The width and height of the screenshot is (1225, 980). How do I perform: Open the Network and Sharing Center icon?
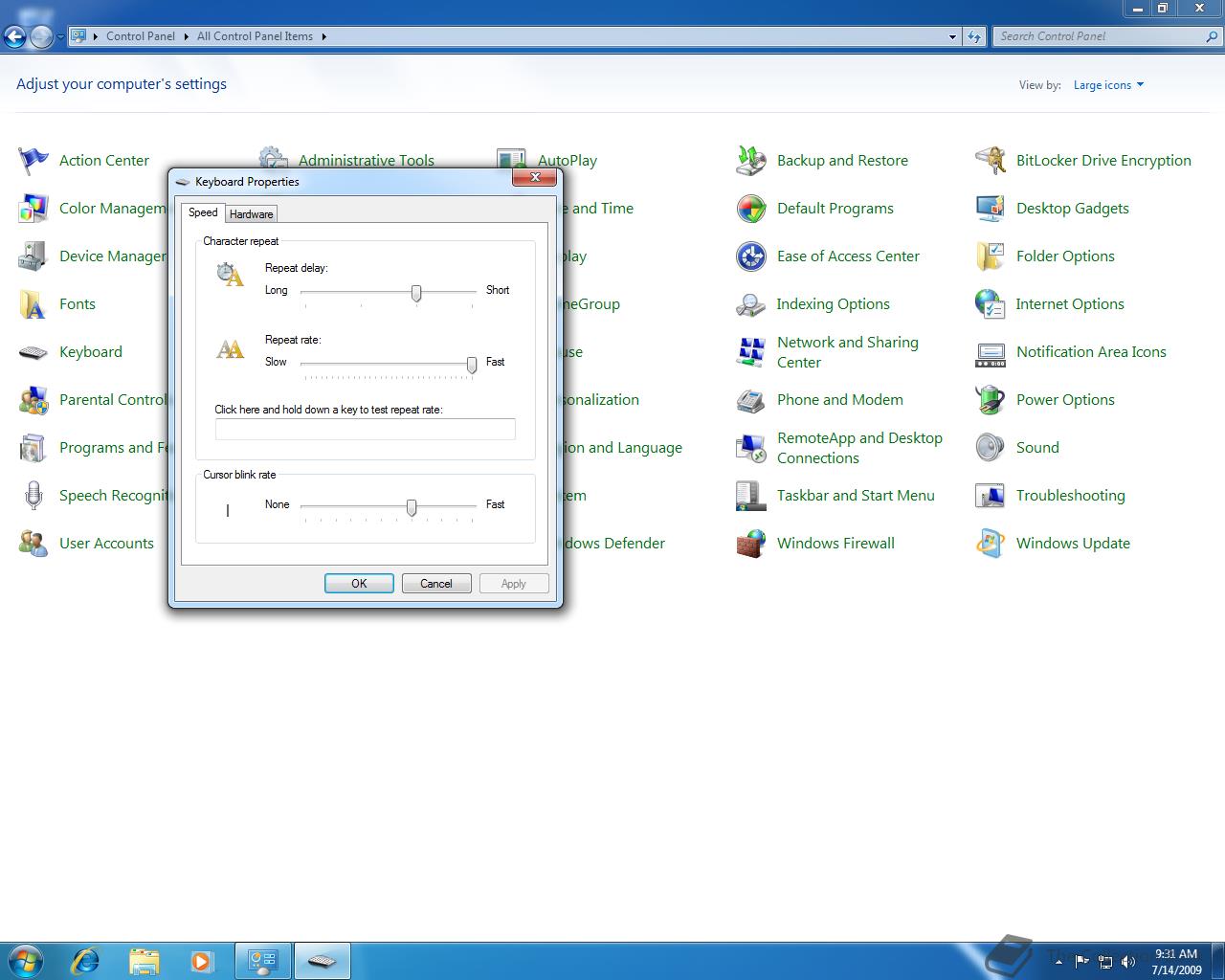tap(751, 352)
